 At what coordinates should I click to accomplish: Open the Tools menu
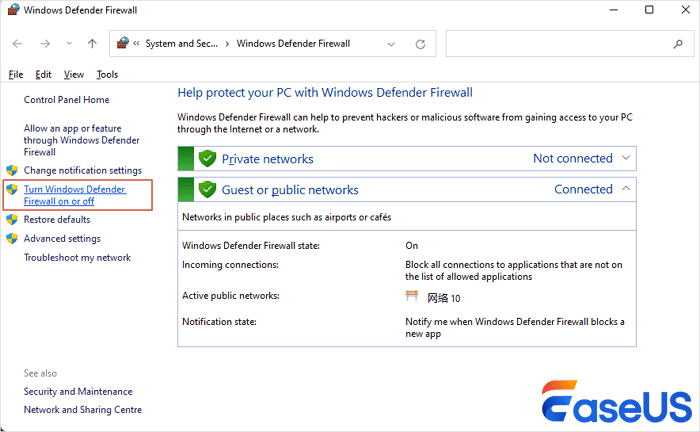[x=107, y=74]
